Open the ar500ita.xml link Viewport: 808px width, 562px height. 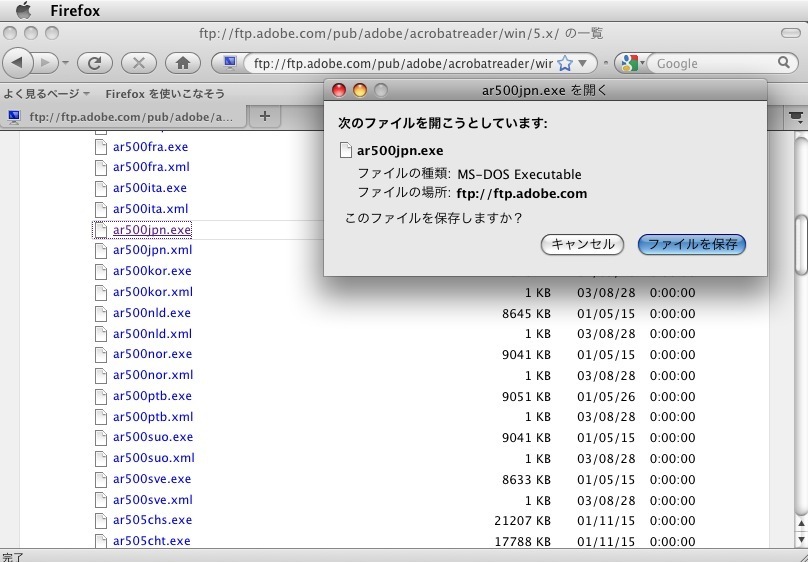click(x=150, y=209)
